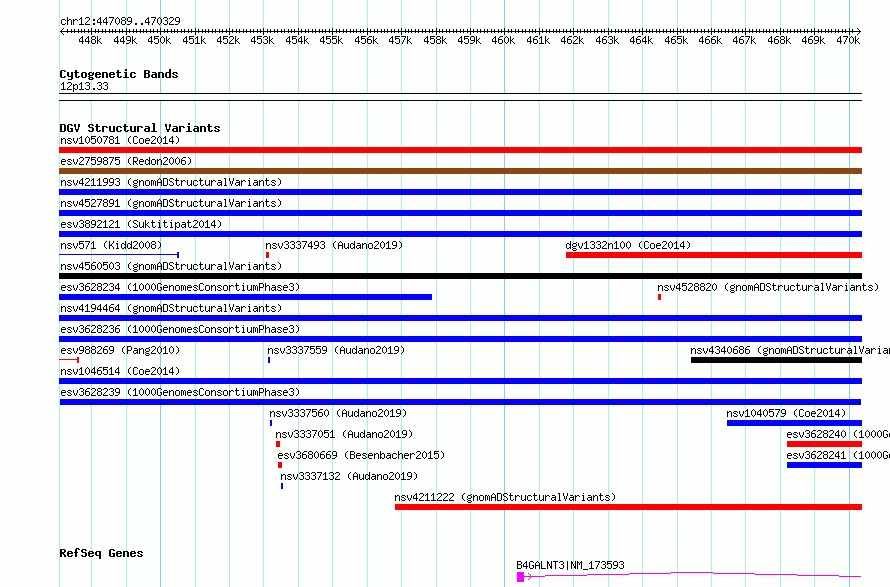890x587 pixels.
Task: Select the dgv1332n100 (Coe2014) red bar
Action: 714,255
